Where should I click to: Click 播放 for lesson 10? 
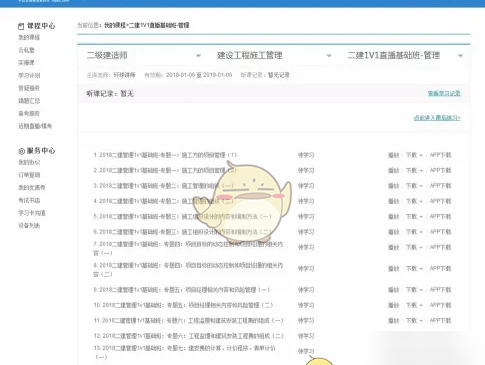click(394, 305)
